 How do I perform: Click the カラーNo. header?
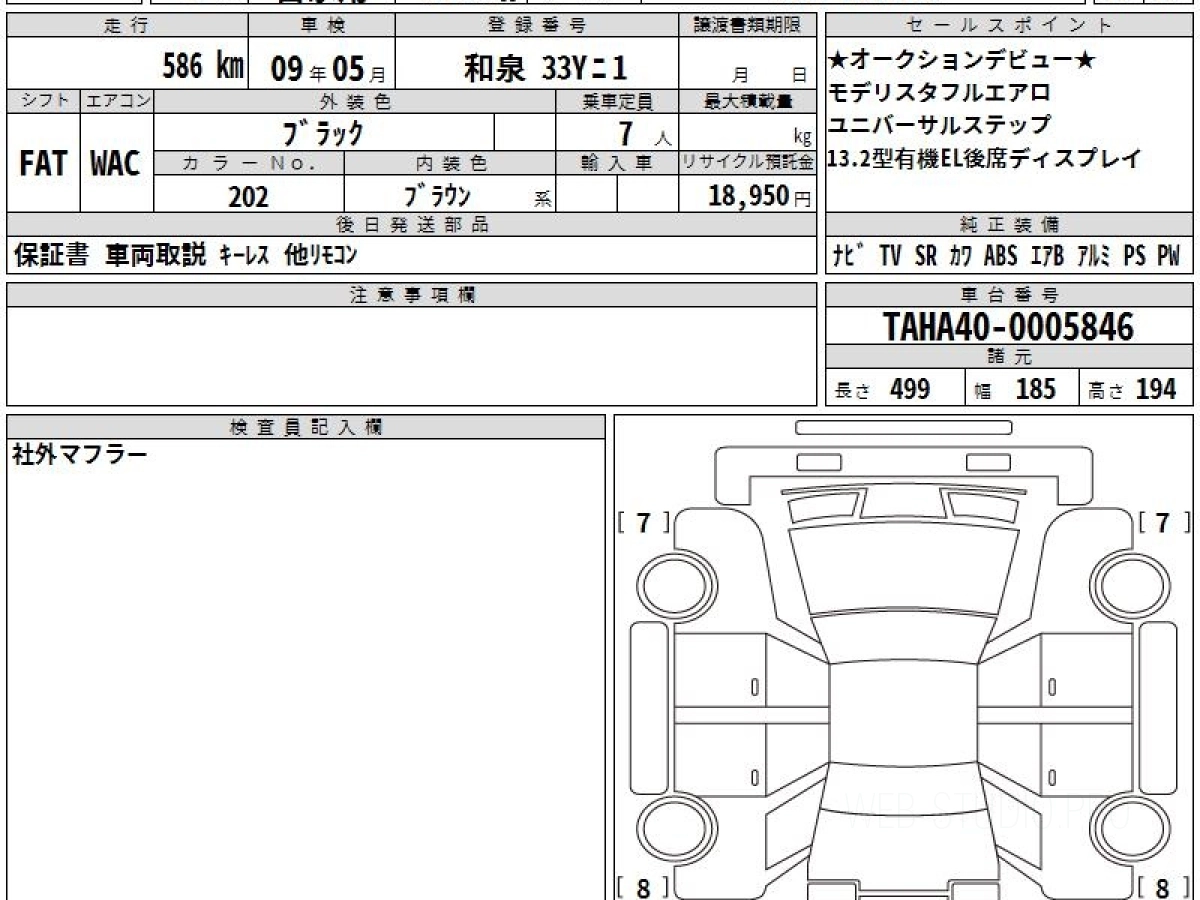click(248, 164)
